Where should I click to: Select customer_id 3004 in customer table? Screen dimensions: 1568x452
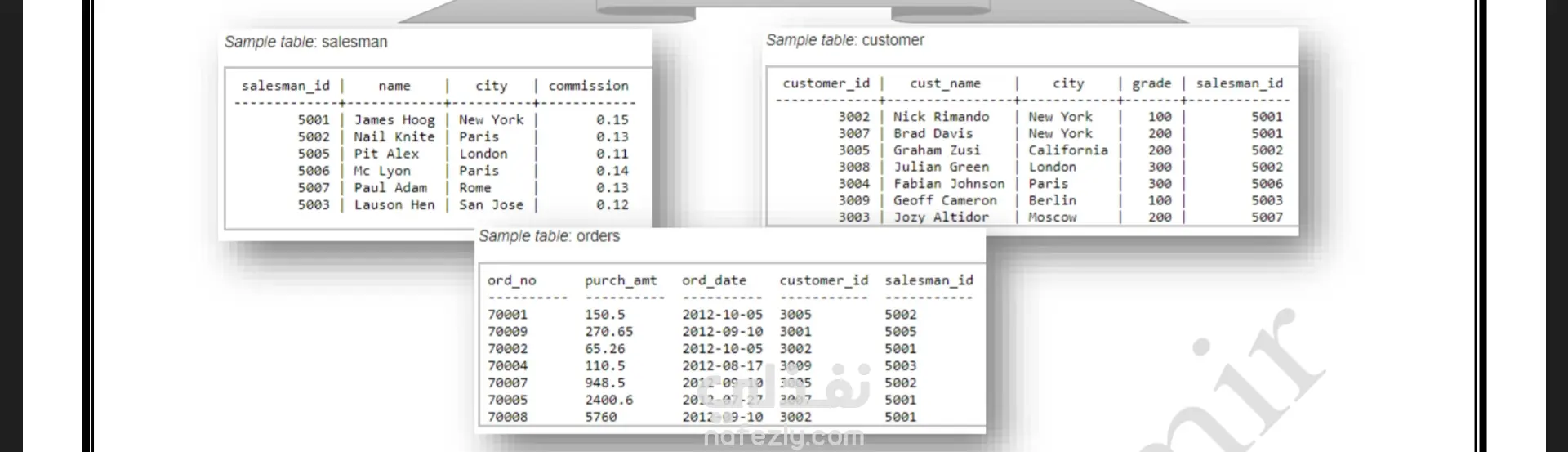click(853, 184)
